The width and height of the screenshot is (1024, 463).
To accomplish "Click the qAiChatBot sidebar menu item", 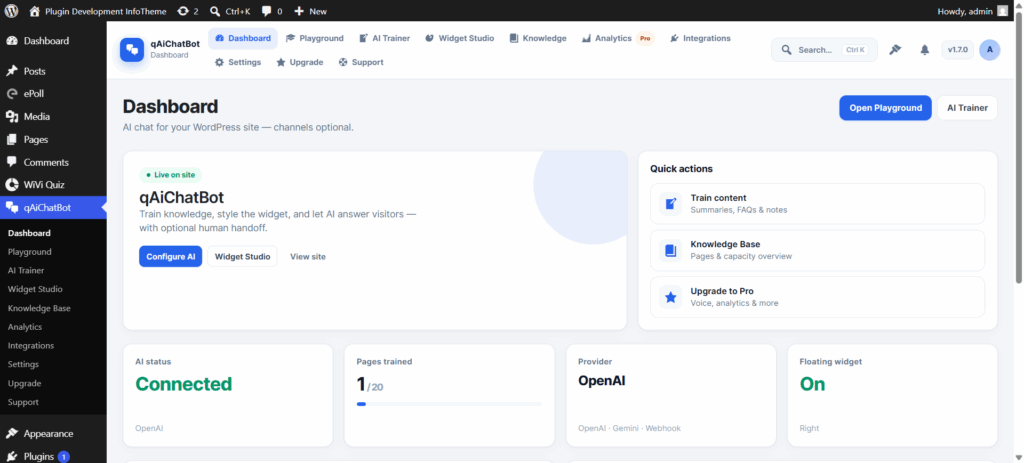I will pyautogui.click(x=53, y=208).
